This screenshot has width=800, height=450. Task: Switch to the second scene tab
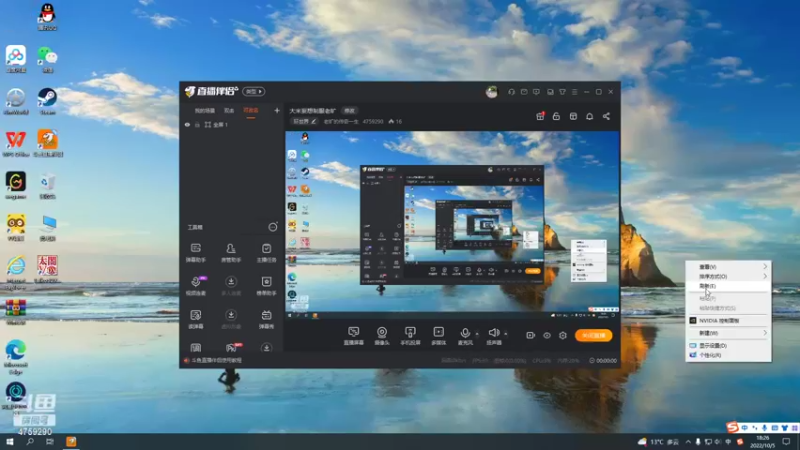coord(229,110)
